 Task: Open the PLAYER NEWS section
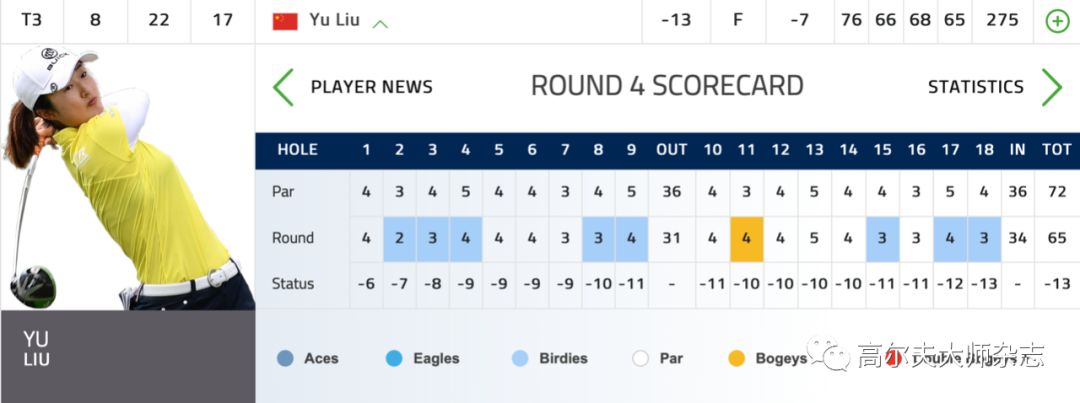point(372,87)
